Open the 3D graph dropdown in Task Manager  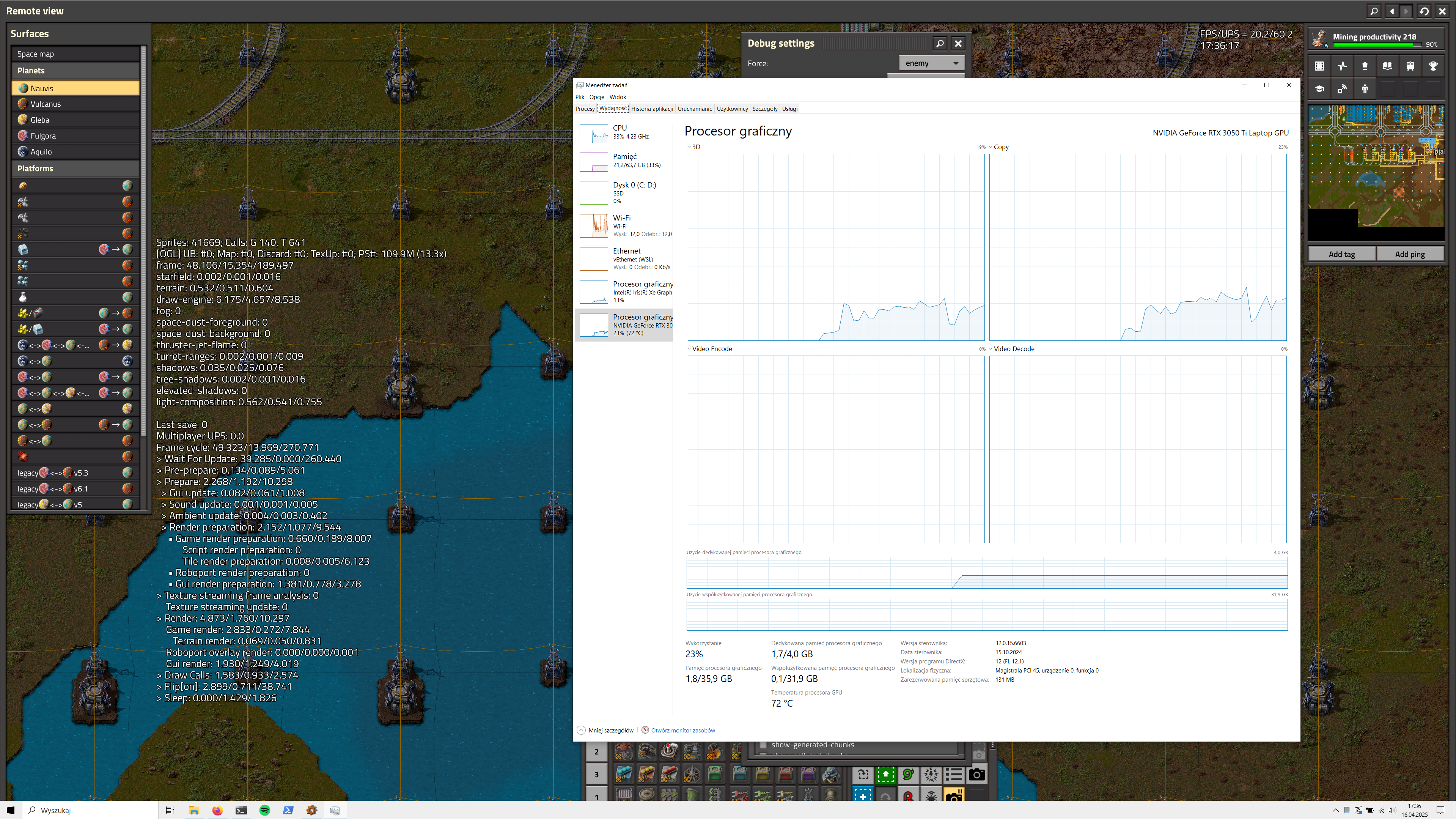pyautogui.click(x=689, y=147)
